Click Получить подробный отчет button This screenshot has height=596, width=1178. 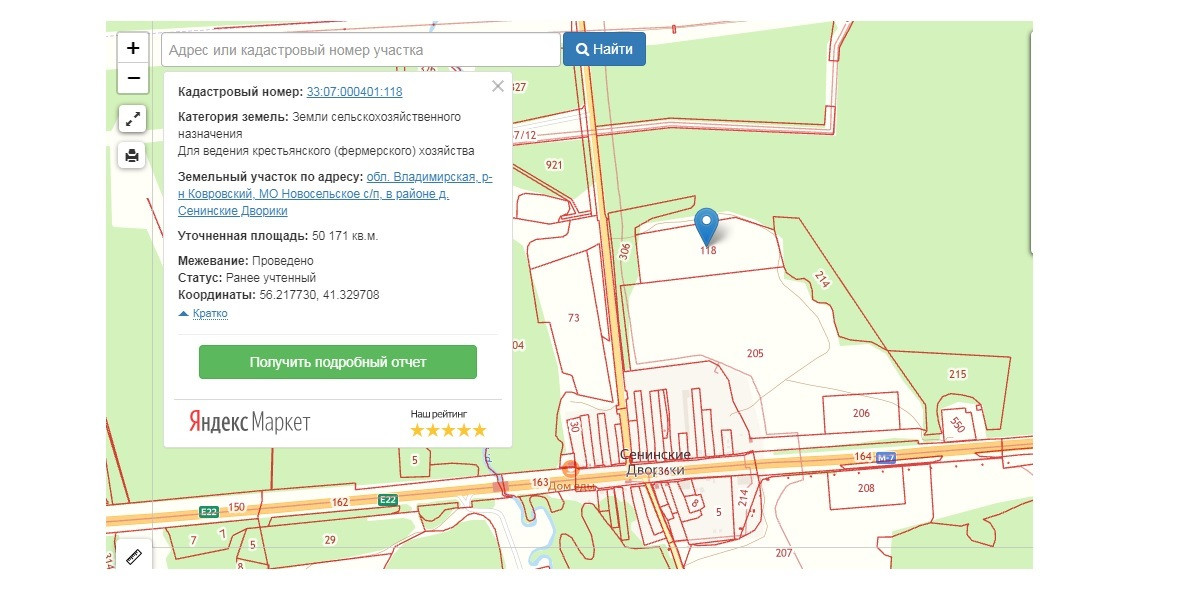[x=338, y=362]
